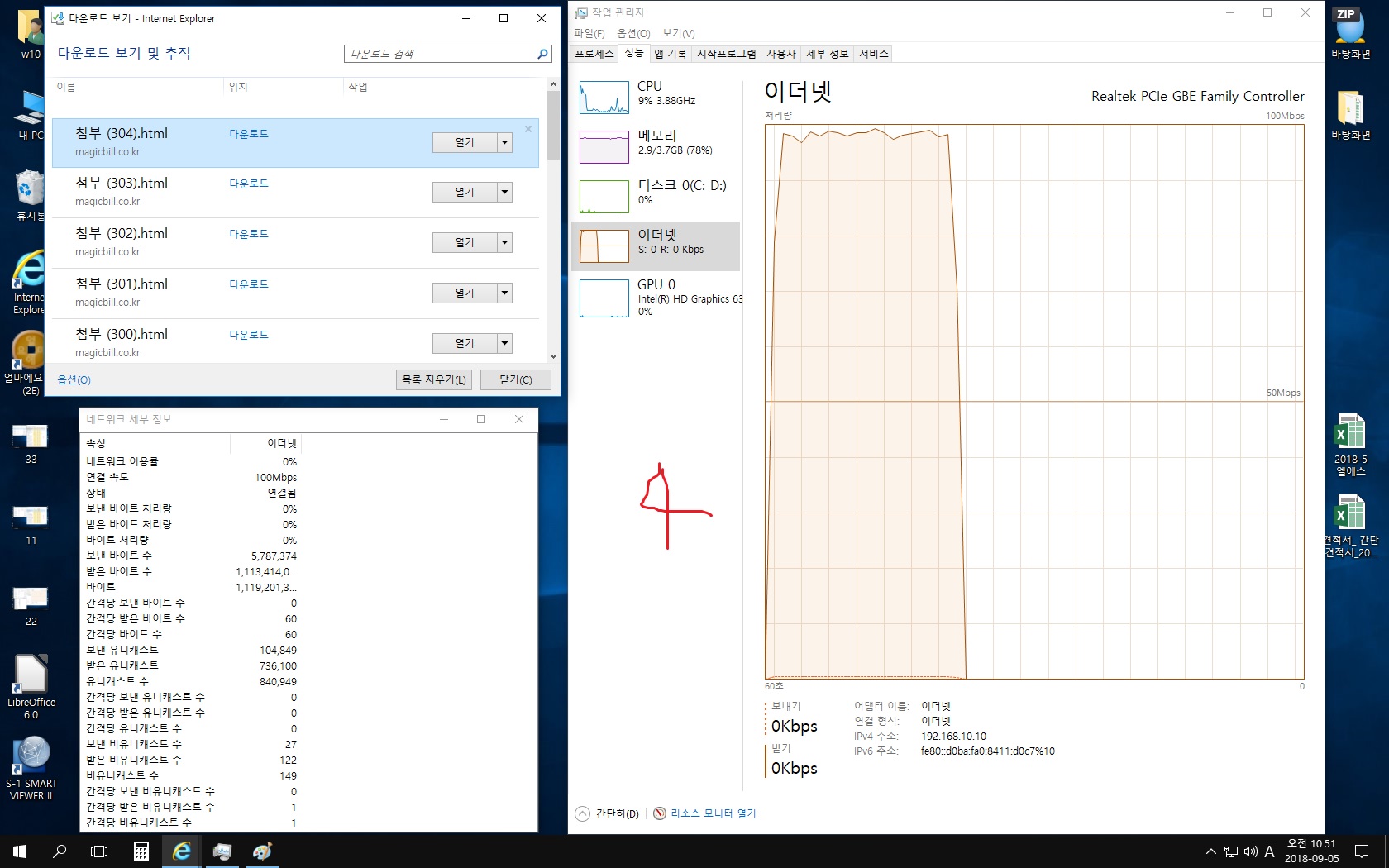Switch to the 사용자 tab

[x=780, y=54]
